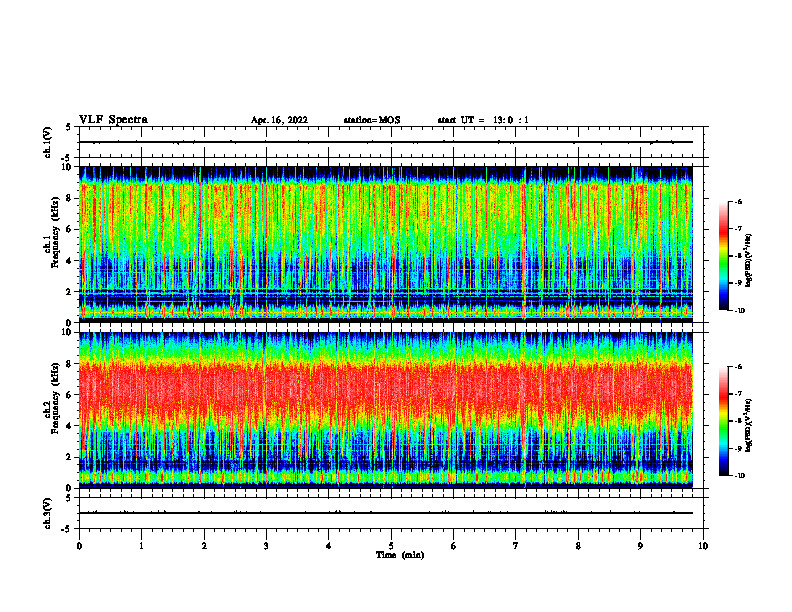
Task: Click the "ch.1(V)" waveform axis label
Action: point(48,142)
